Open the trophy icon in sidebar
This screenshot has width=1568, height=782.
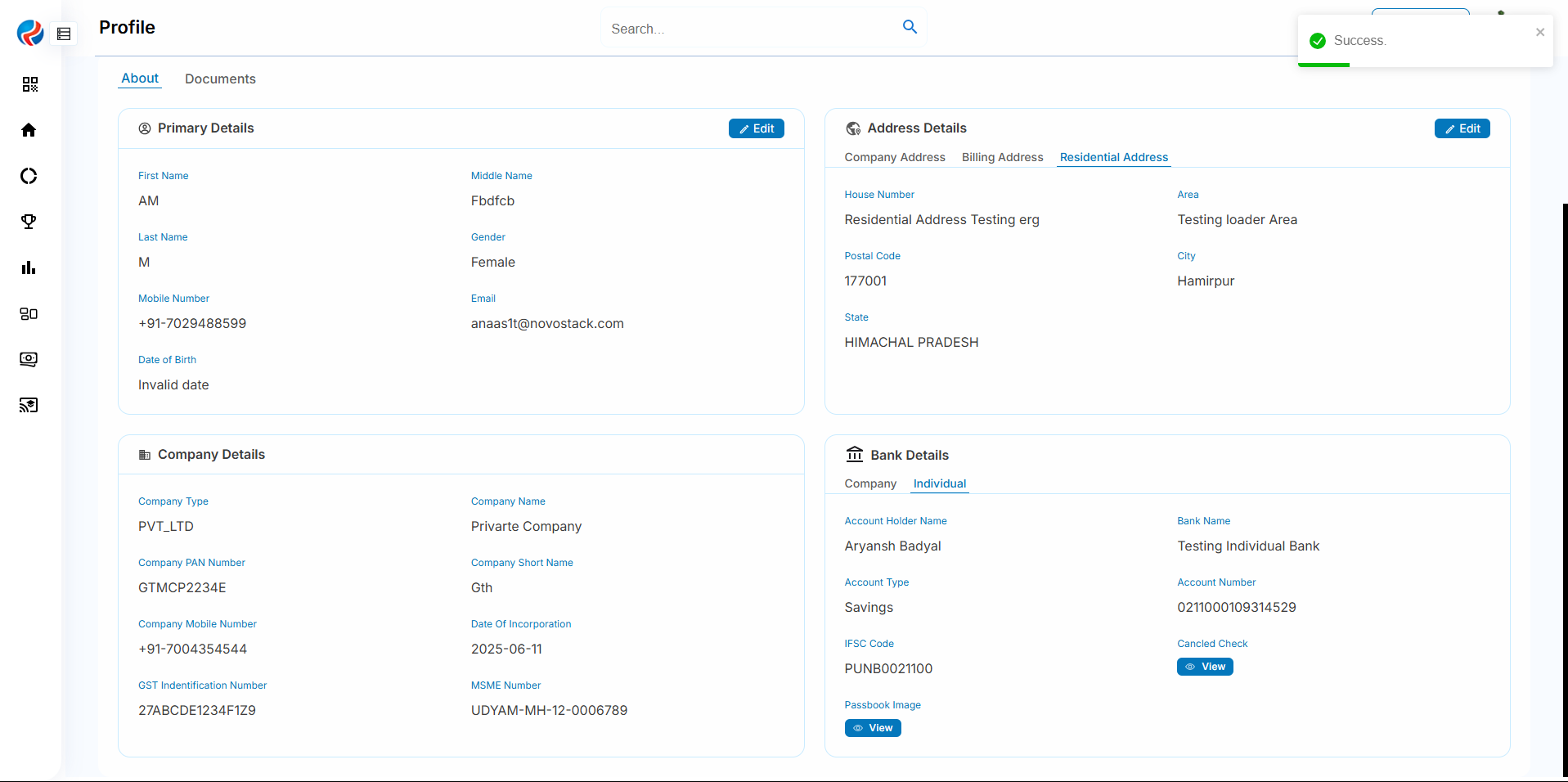pyautogui.click(x=29, y=222)
